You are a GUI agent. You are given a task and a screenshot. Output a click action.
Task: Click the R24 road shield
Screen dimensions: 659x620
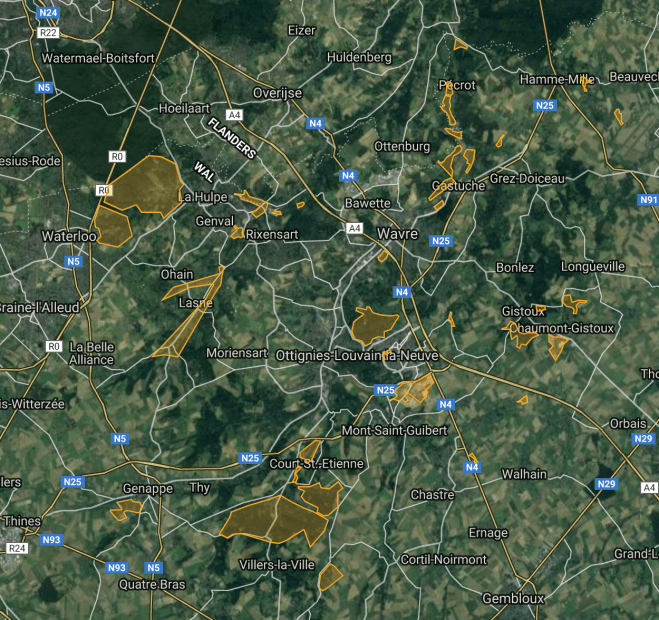coord(16,549)
